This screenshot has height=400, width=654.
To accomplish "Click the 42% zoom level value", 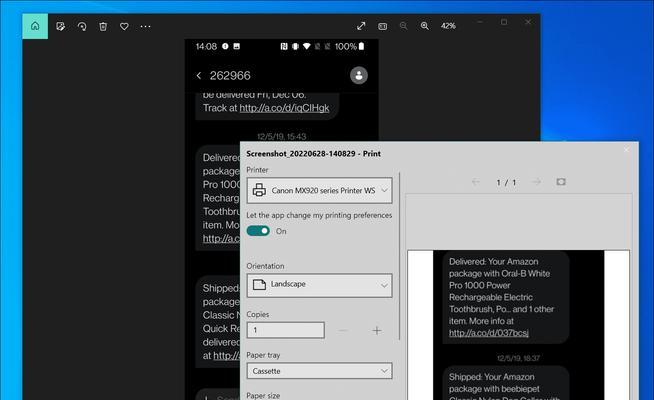I will (x=448, y=26).
